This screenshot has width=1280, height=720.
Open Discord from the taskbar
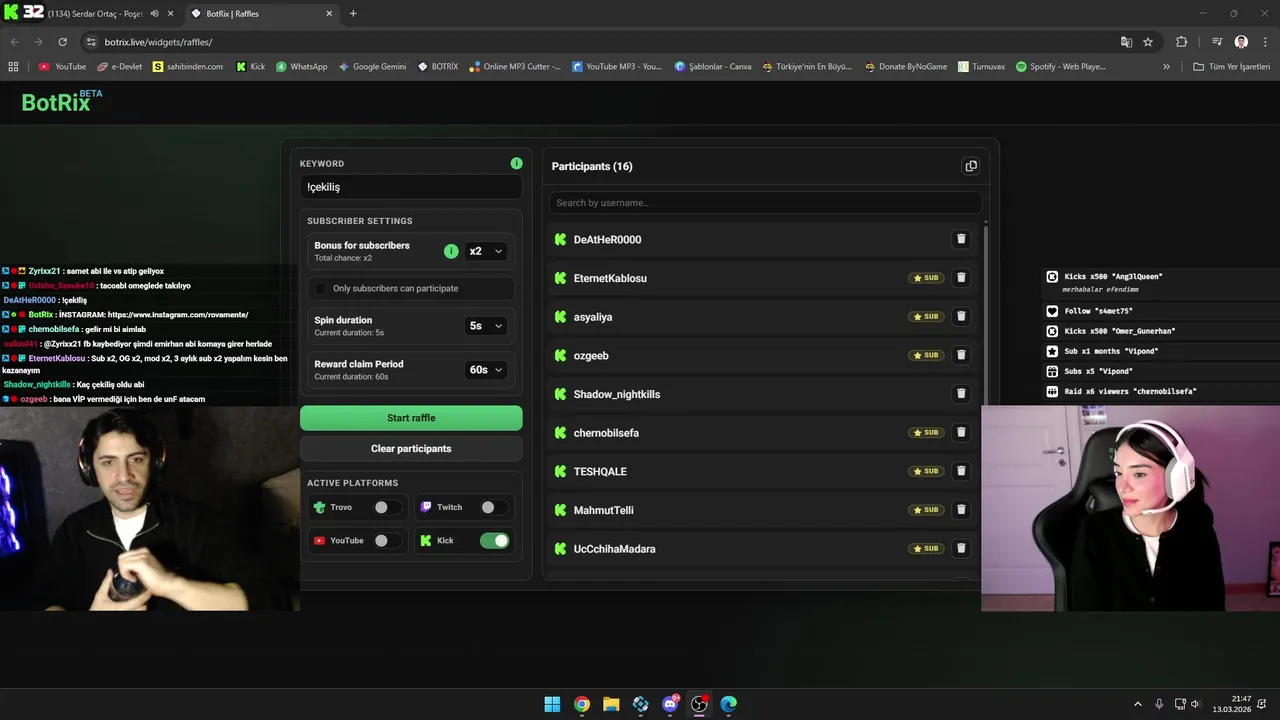[x=670, y=704]
